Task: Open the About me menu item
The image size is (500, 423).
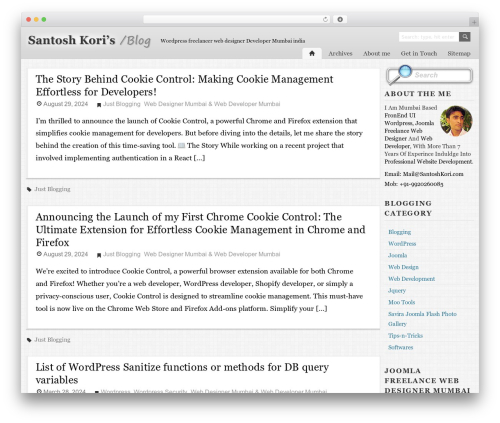Action: 376,53
